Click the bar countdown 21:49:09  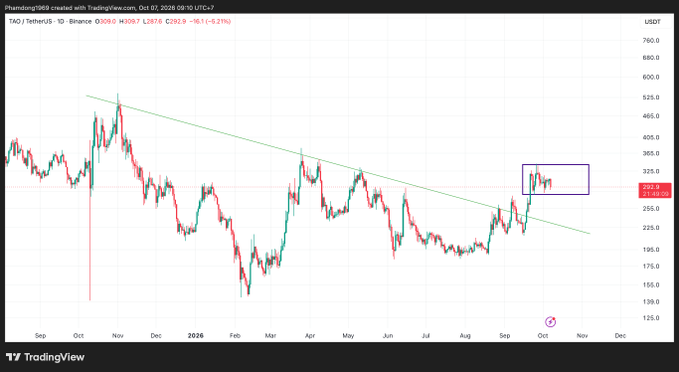(655, 194)
